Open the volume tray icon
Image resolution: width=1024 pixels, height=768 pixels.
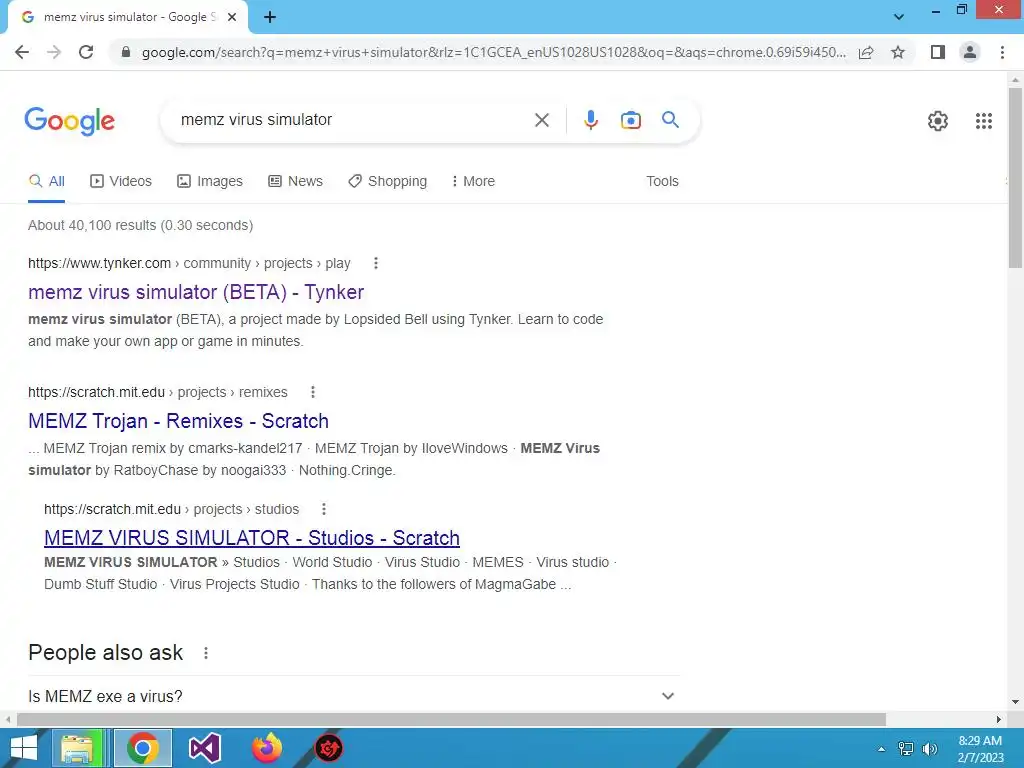pyautogui.click(x=929, y=749)
